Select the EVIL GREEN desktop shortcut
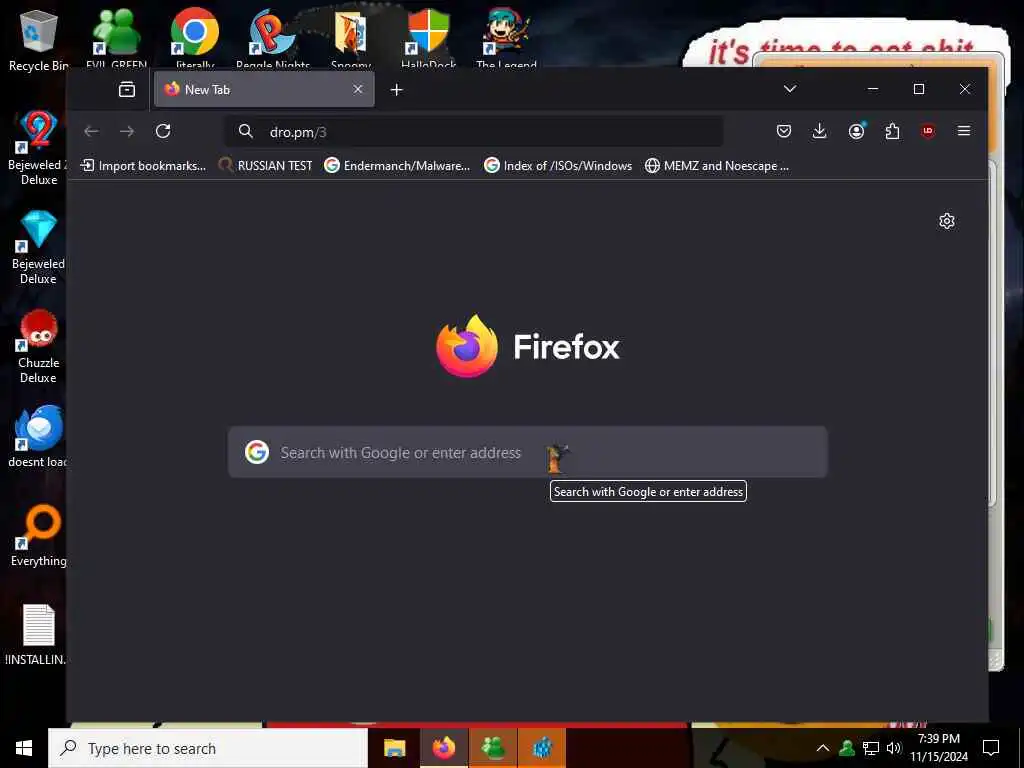This screenshot has height=768, width=1024. [116, 39]
